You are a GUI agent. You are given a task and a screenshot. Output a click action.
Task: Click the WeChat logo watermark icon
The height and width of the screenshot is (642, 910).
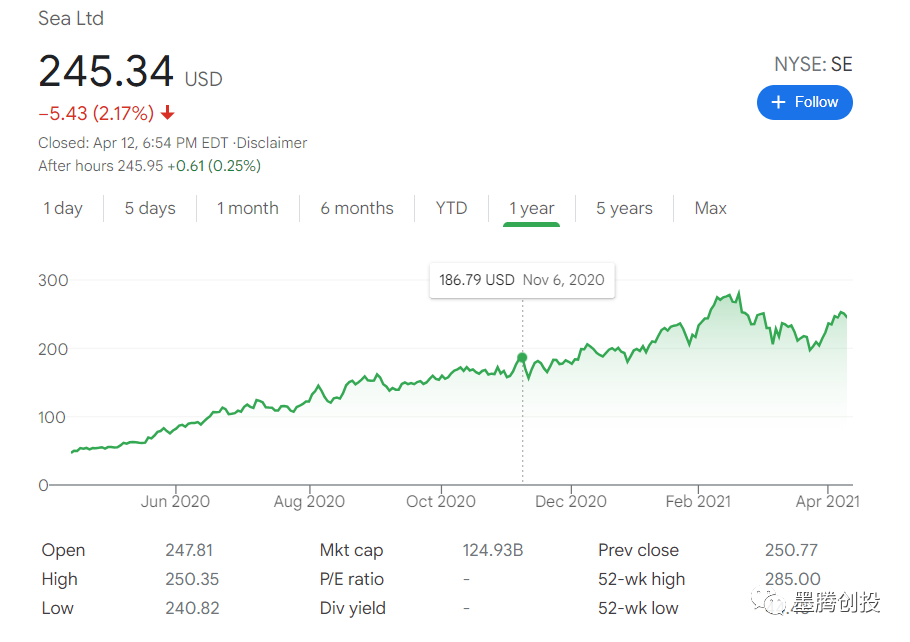(x=770, y=602)
